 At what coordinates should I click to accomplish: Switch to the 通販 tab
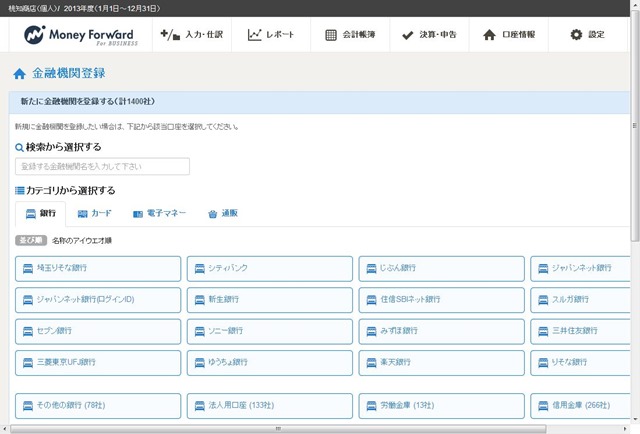[x=223, y=214]
